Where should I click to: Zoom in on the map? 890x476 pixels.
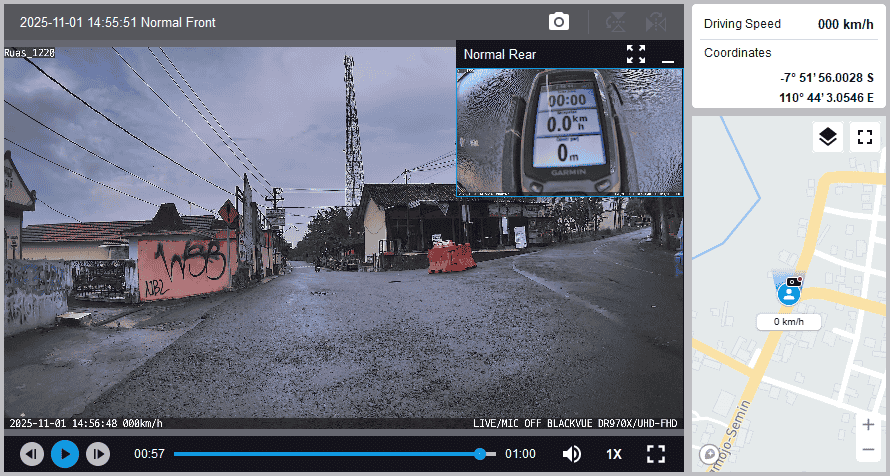click(x=867, y=424)
